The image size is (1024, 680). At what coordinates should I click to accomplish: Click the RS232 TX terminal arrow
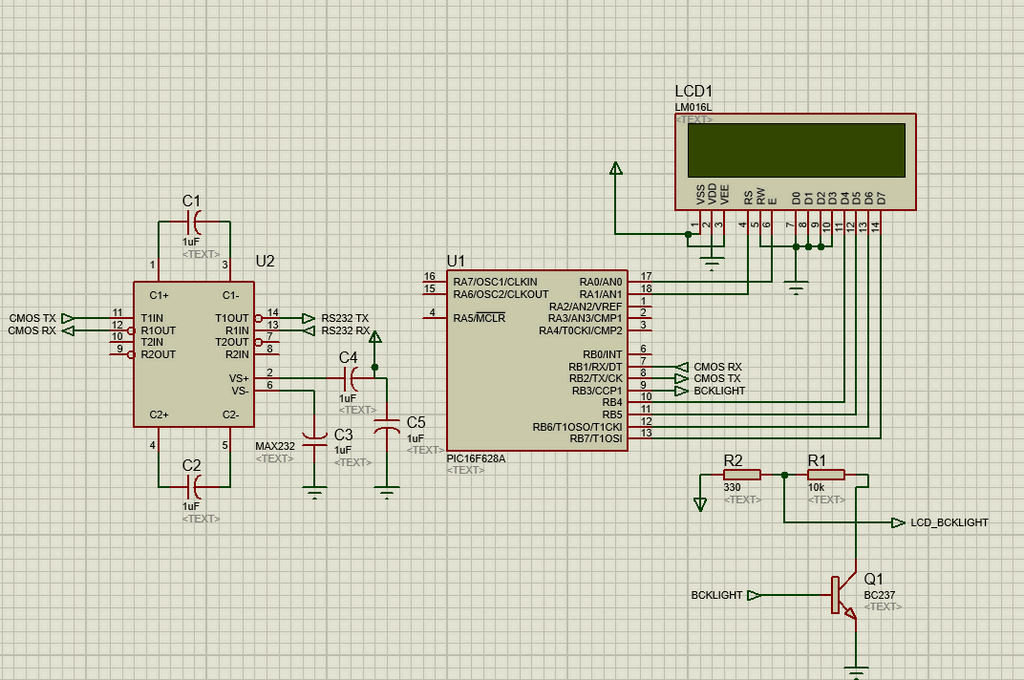click(308, 318)
